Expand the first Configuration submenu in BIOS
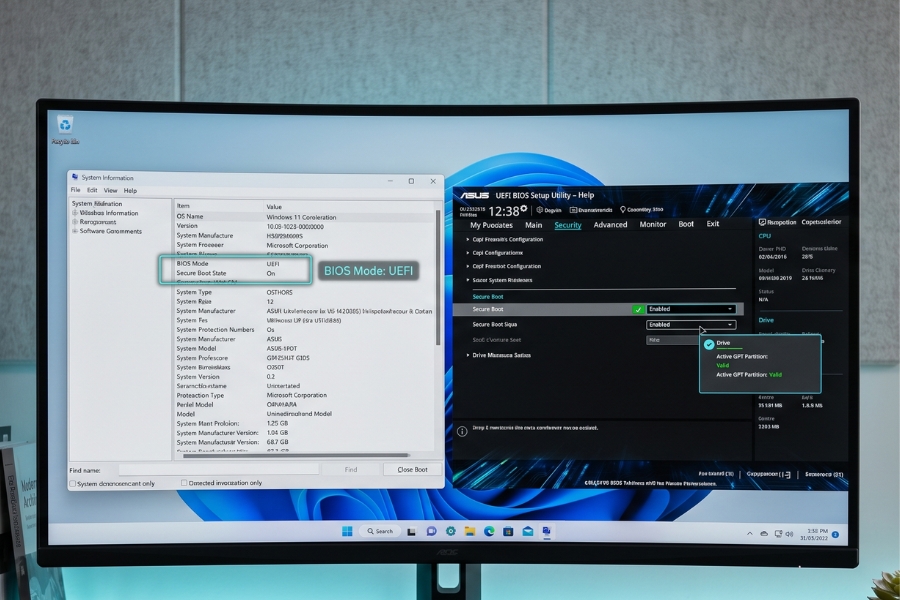 coord(468,239)
